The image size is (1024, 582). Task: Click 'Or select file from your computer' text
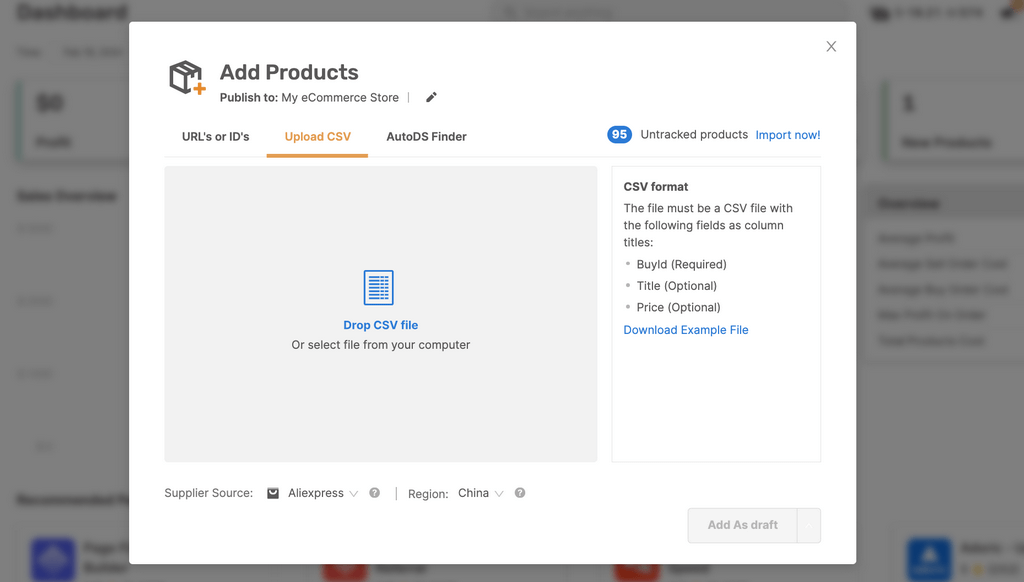[x=381, y=345]
